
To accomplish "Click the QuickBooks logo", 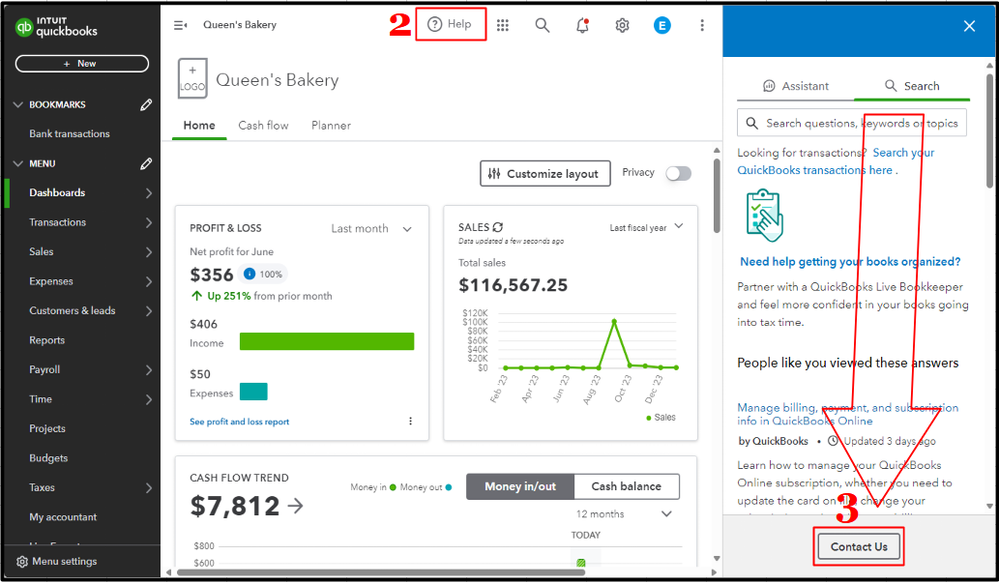I will click(56, 27).
